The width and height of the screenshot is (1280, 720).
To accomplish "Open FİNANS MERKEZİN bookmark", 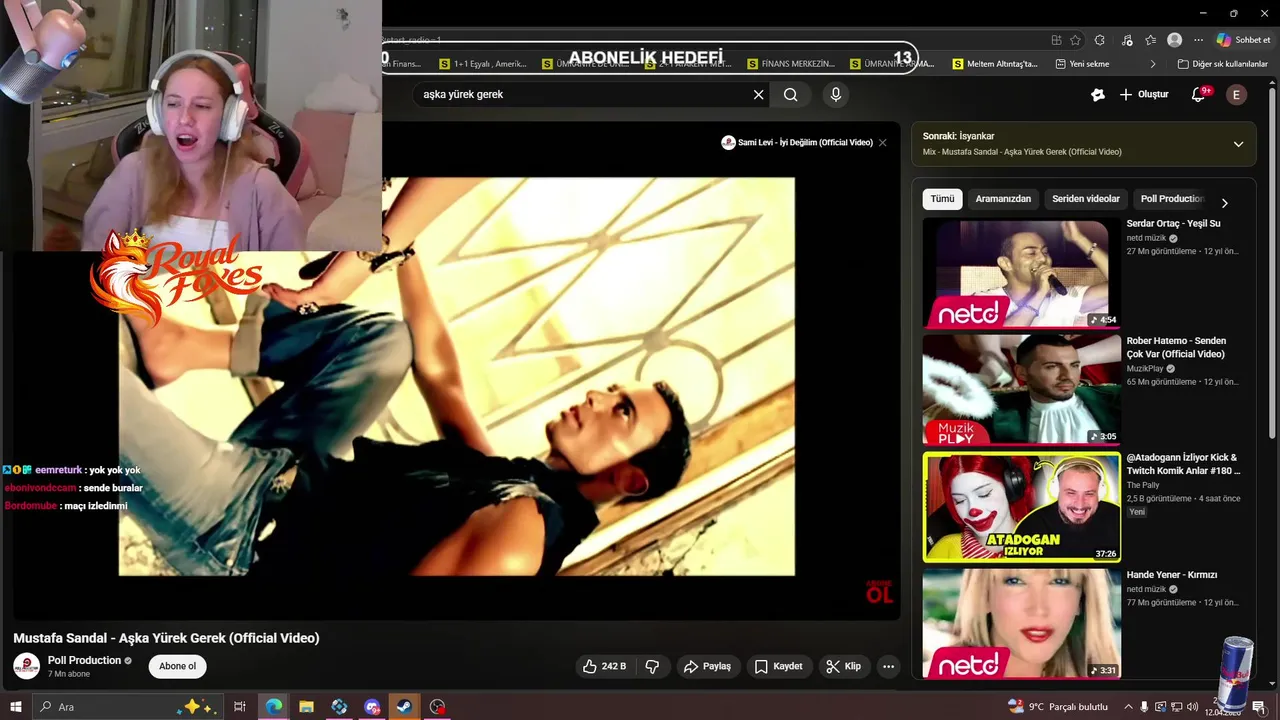I will 790,64.
